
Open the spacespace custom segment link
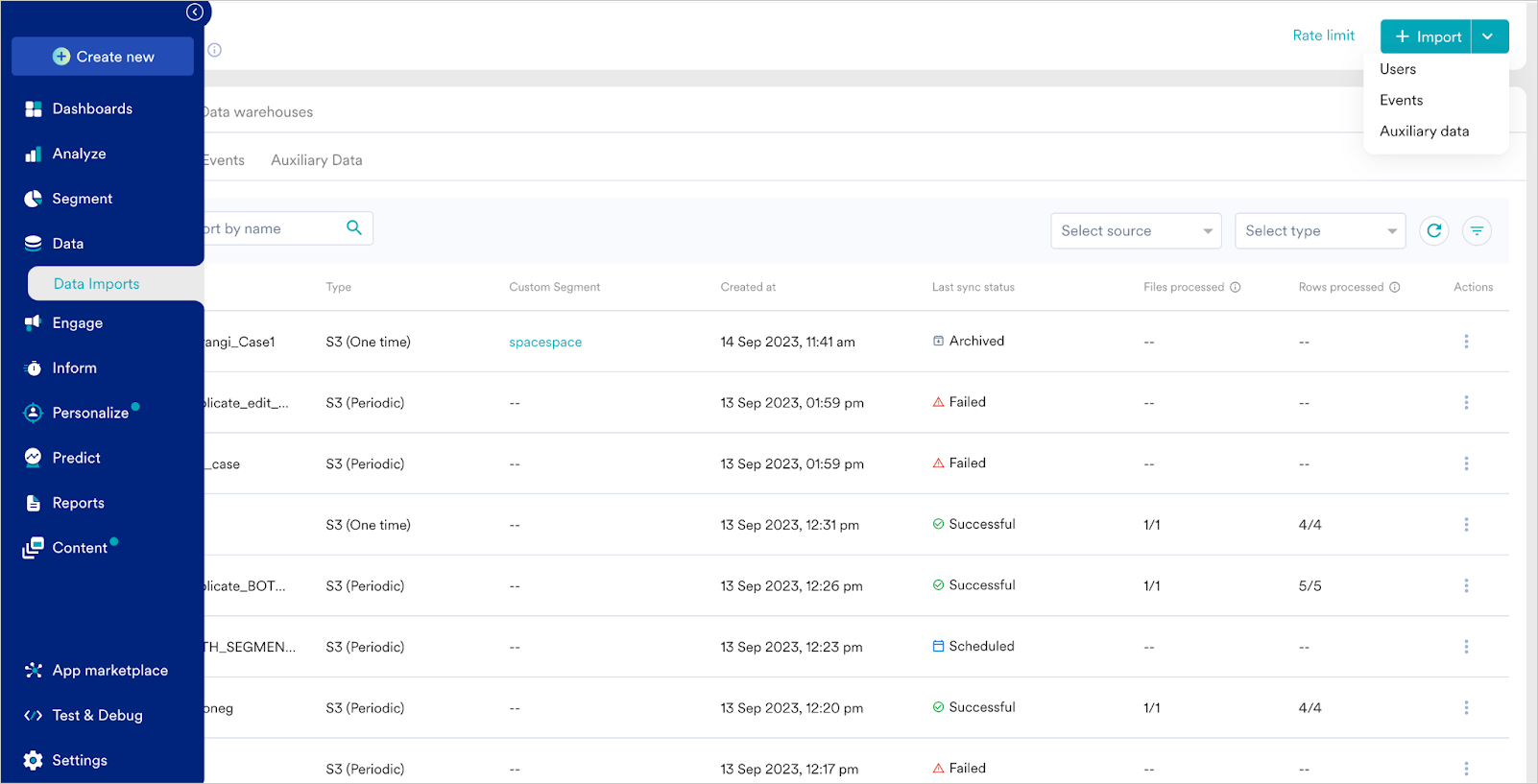(x=545, y=343)
